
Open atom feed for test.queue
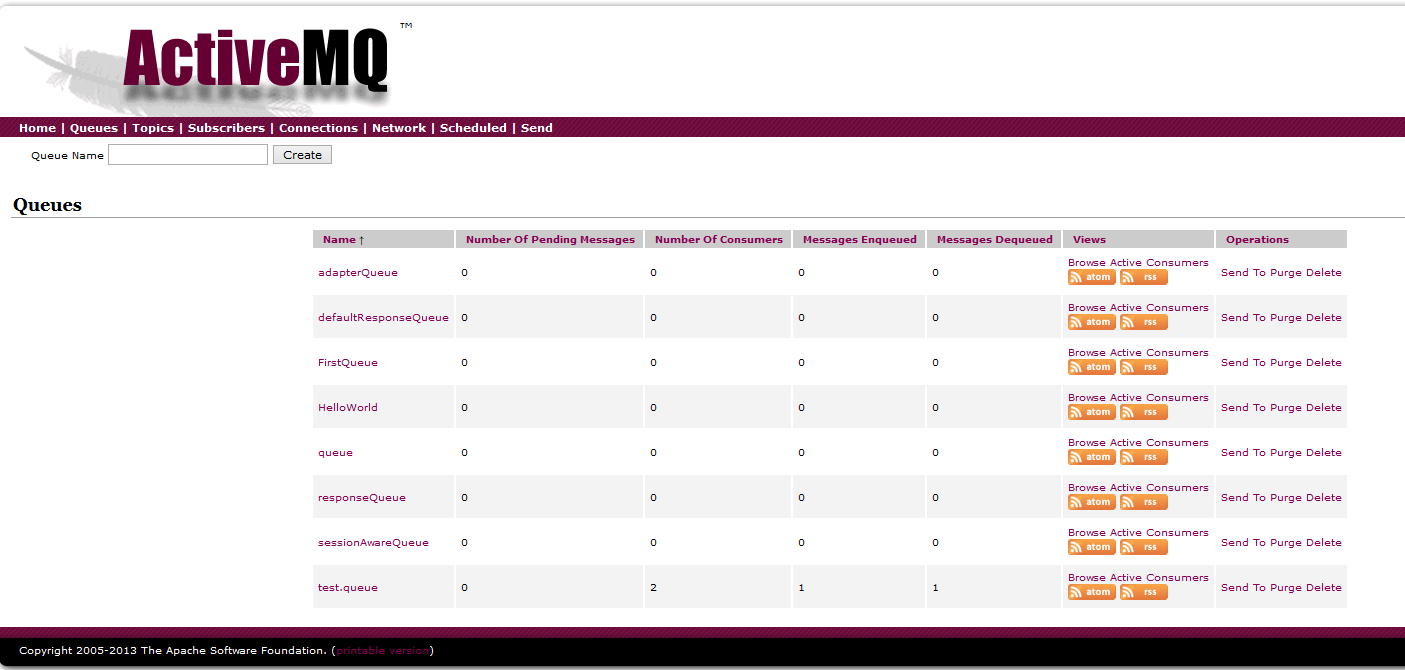[1091, 592]
